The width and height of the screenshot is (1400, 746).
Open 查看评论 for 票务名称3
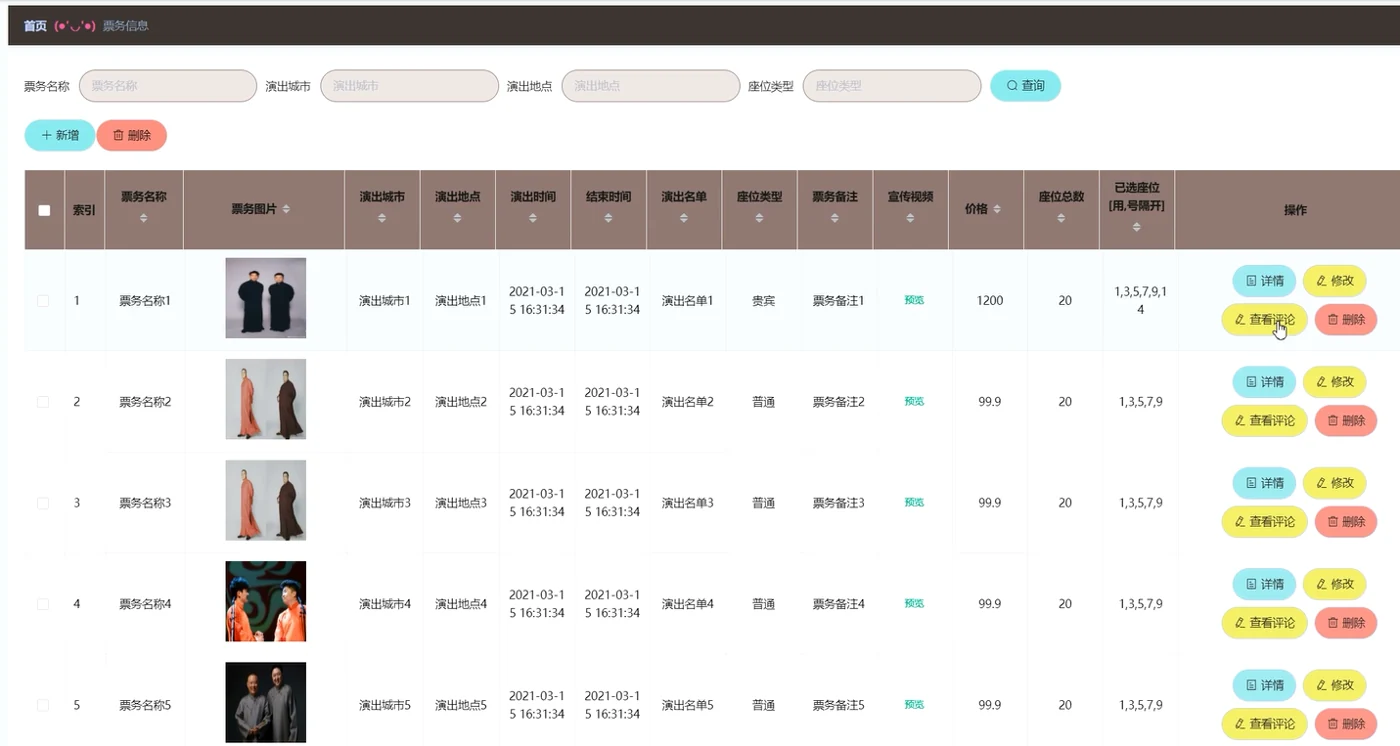pyautogui.click(x=1264, y=522)
